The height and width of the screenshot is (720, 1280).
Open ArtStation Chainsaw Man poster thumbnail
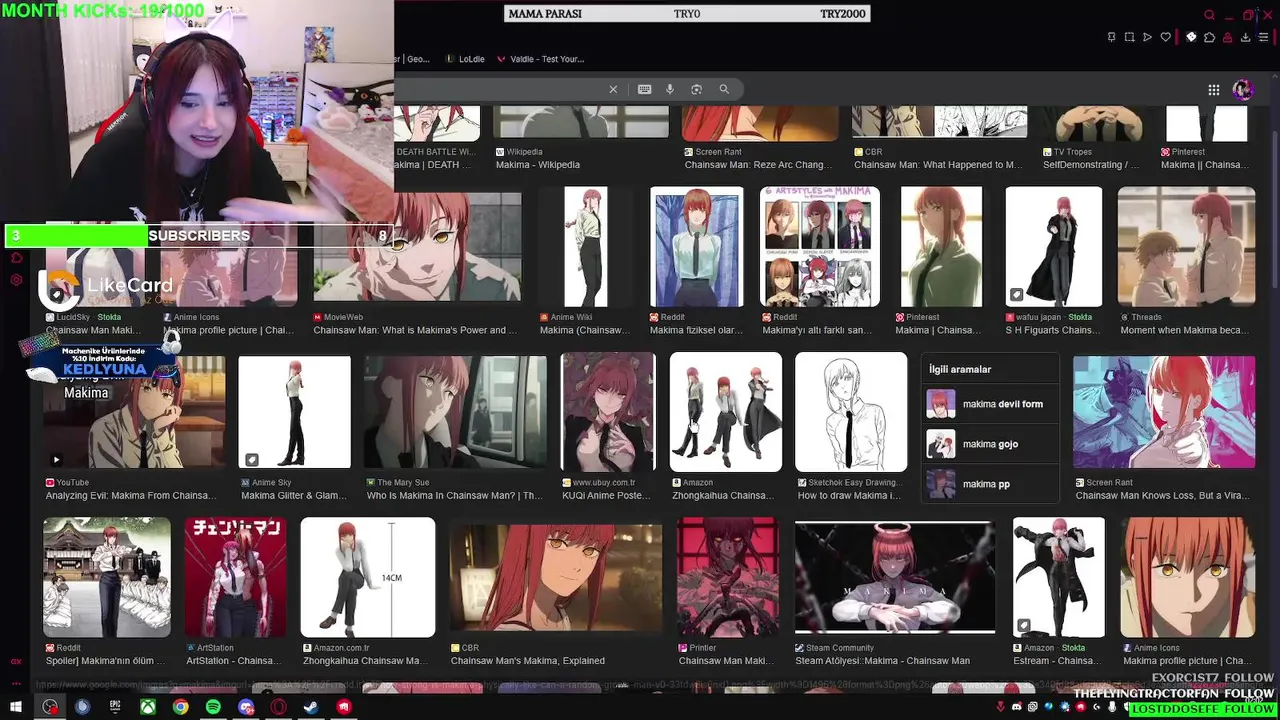click(235, 577)
